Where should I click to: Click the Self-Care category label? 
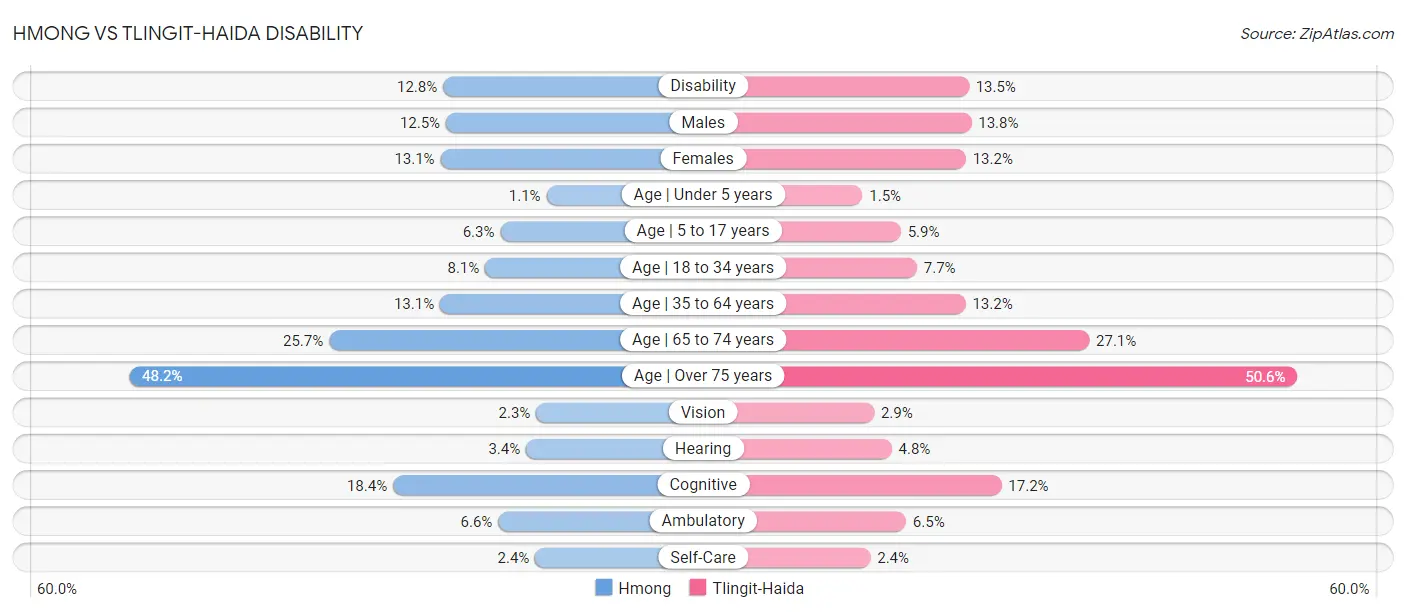click(x=703, y=557)
